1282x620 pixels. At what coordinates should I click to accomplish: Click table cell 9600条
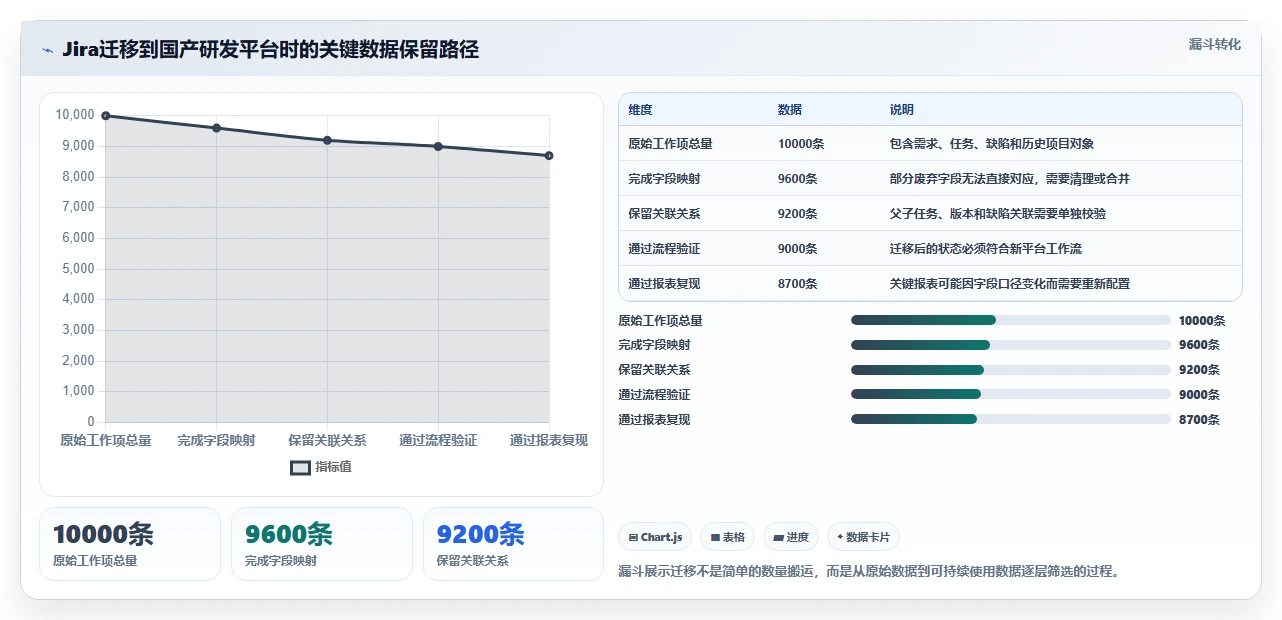pyautogui.click(x=797, y=179)
